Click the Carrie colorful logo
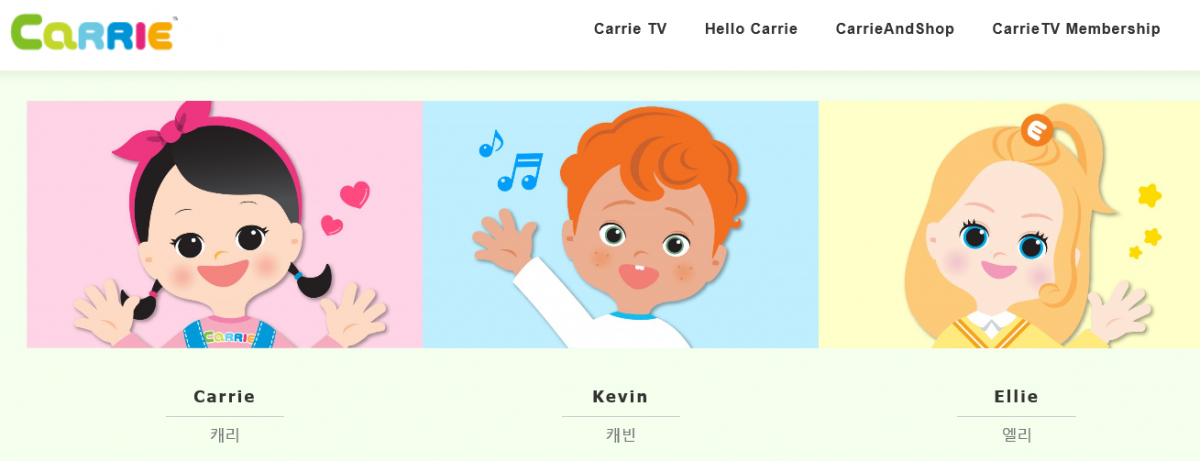 (x=94, y=32)
